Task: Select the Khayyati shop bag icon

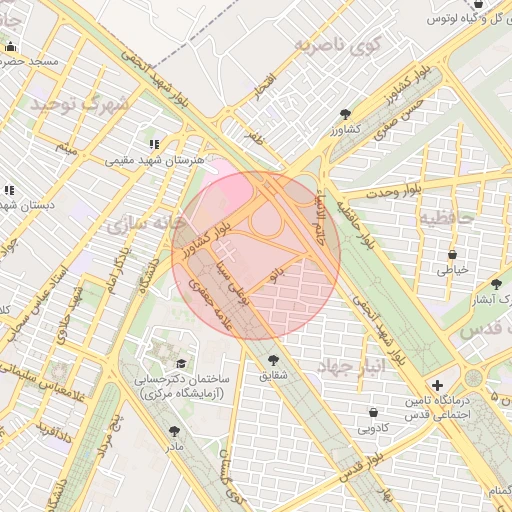Action: click(452, 255)
